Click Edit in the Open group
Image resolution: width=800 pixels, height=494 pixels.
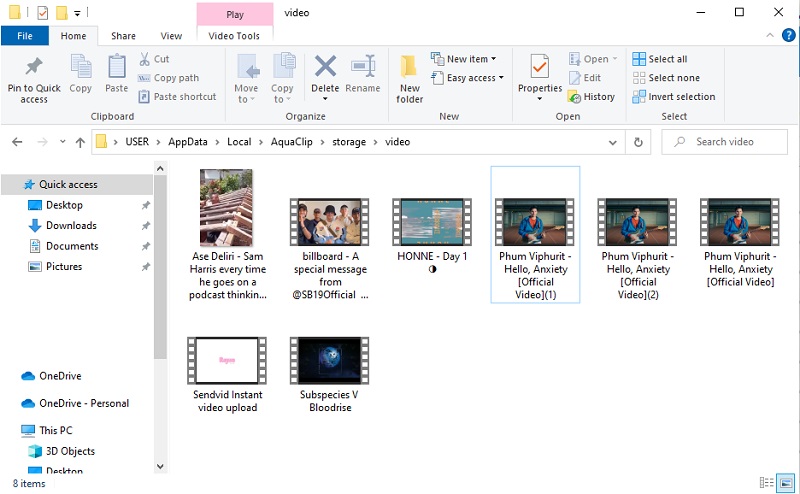click(x=585, y=78)
